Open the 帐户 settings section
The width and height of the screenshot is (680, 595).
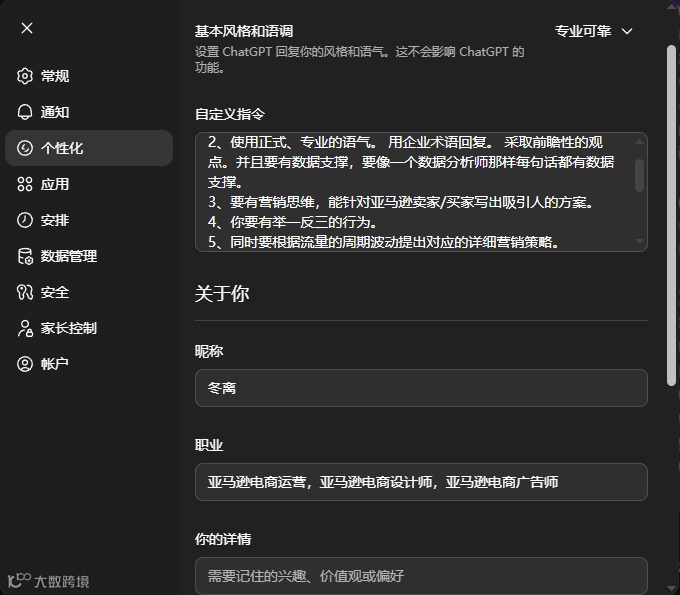pos(89,364)
